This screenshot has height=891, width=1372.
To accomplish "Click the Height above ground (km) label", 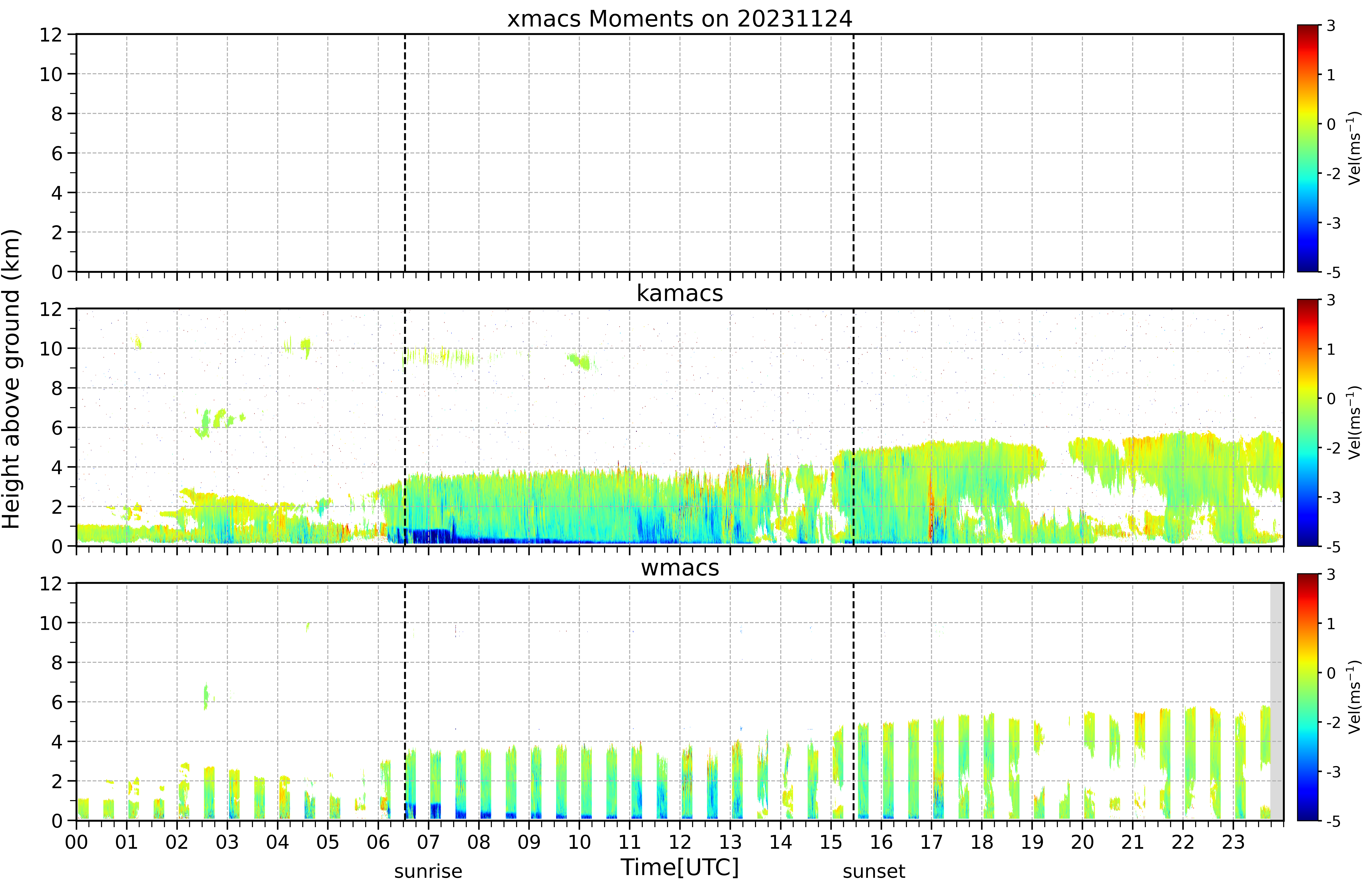I will (12, 379).
